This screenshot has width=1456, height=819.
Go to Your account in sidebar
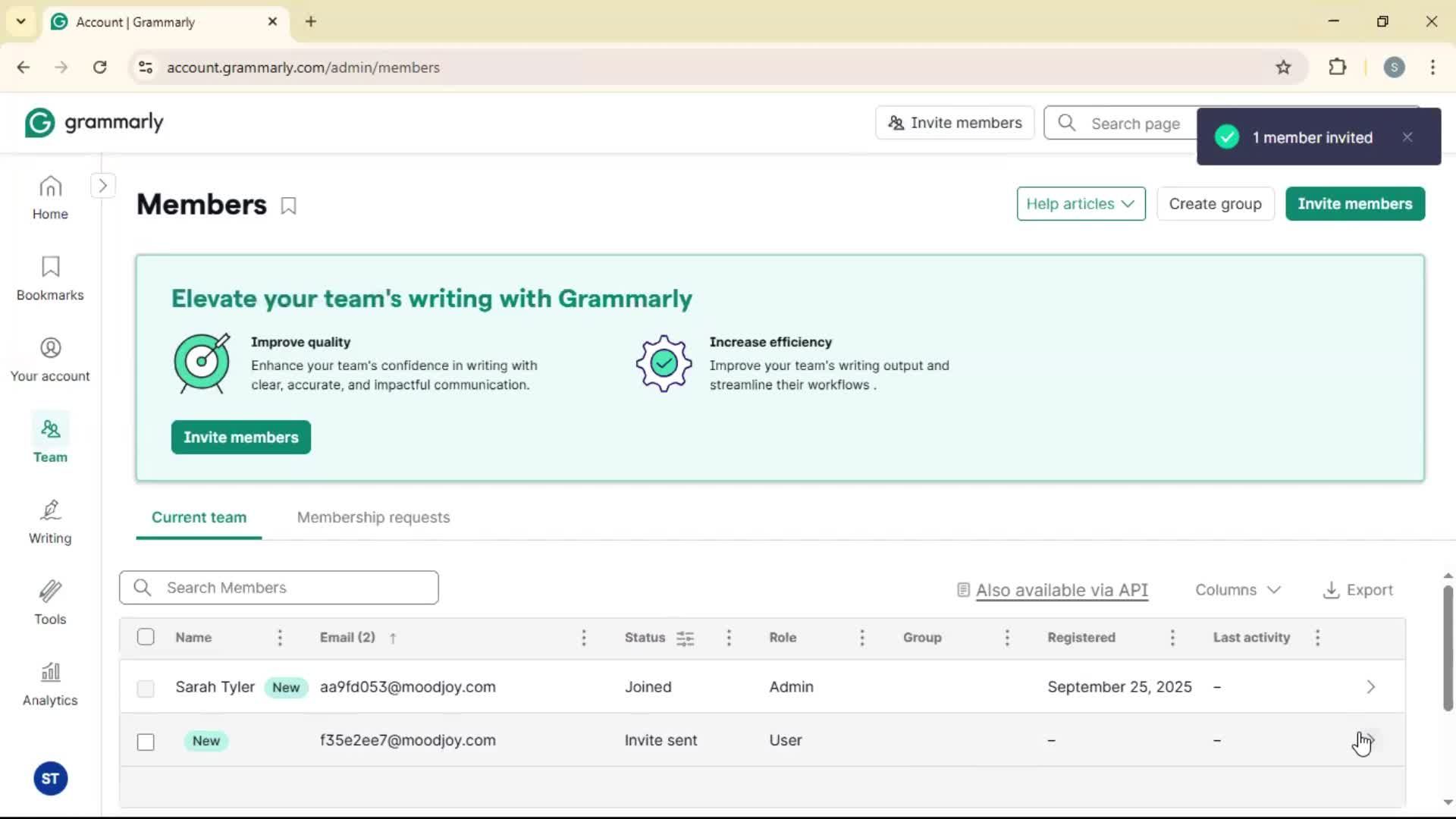tap(50, 359)
